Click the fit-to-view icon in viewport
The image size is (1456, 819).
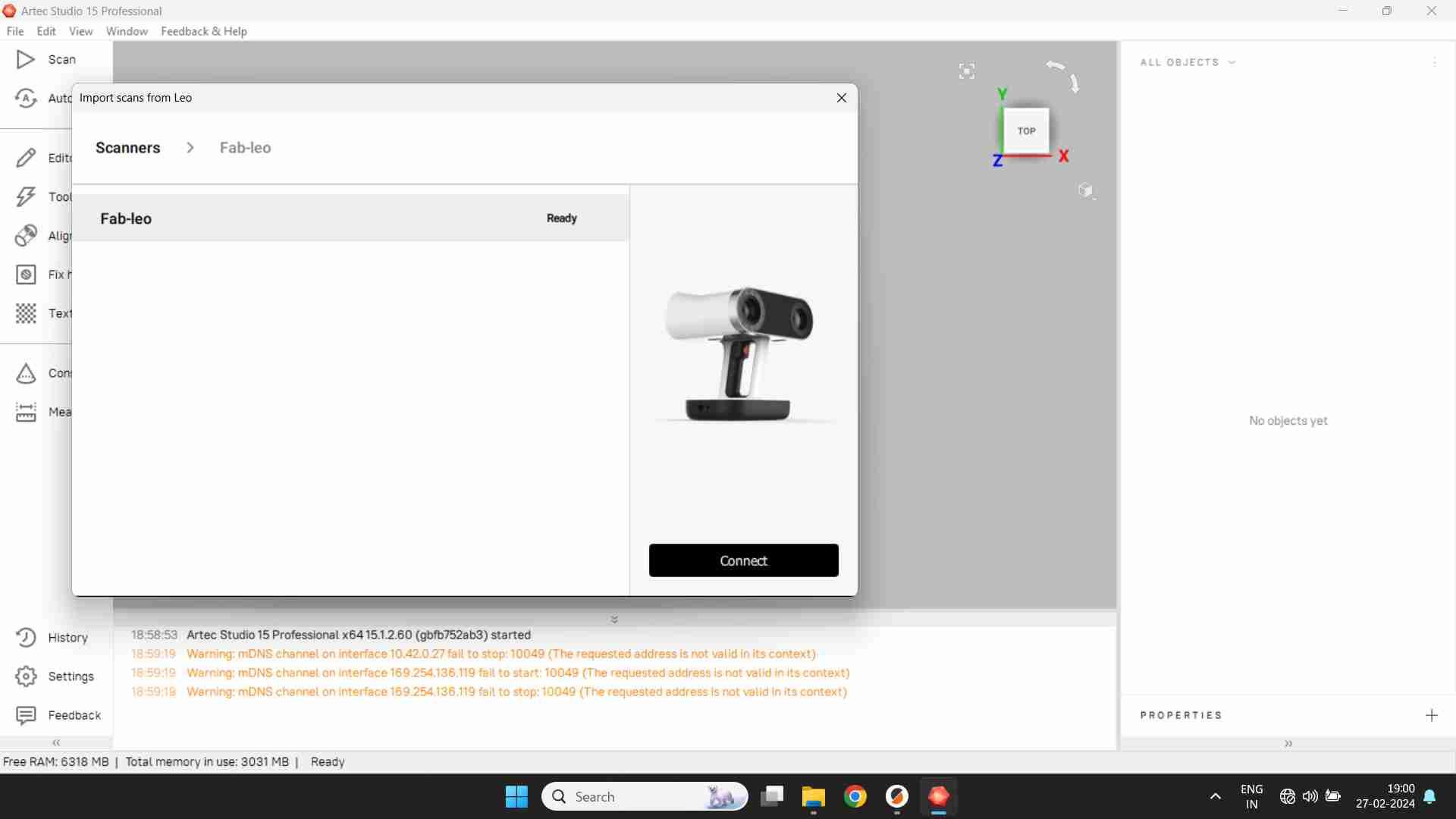pyautogui.click(x=967, y=71)
